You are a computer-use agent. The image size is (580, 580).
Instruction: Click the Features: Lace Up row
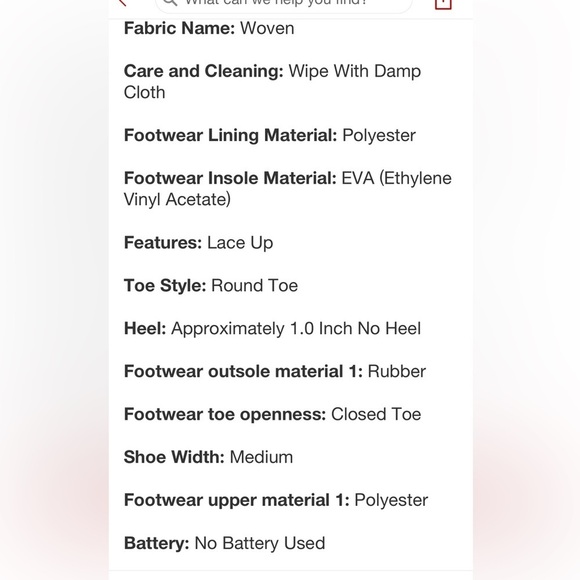(x=198, y=243)
